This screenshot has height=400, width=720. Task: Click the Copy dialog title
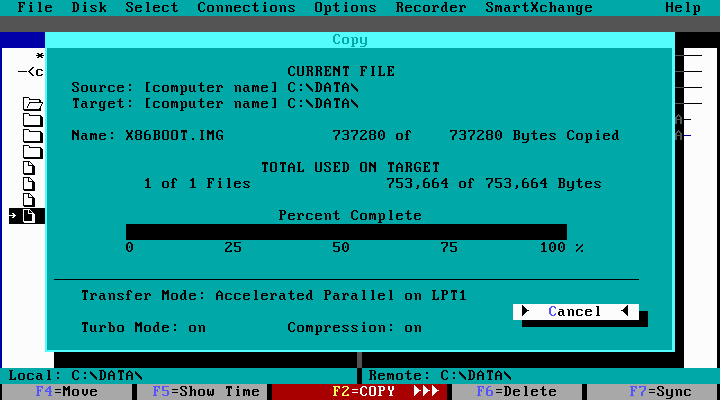(350, 40)
